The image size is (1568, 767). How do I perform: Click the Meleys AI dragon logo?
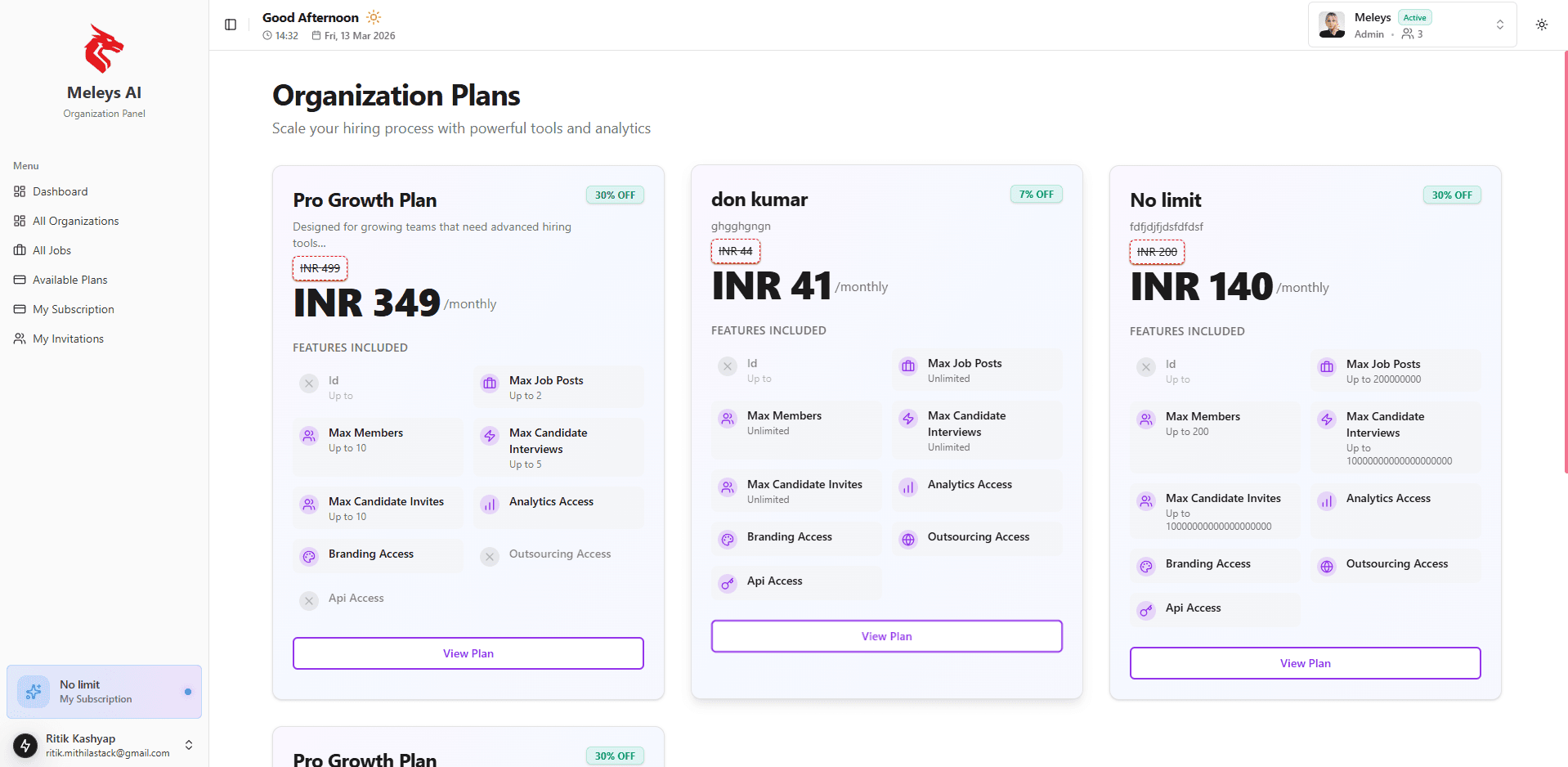(x=103, y=49)
